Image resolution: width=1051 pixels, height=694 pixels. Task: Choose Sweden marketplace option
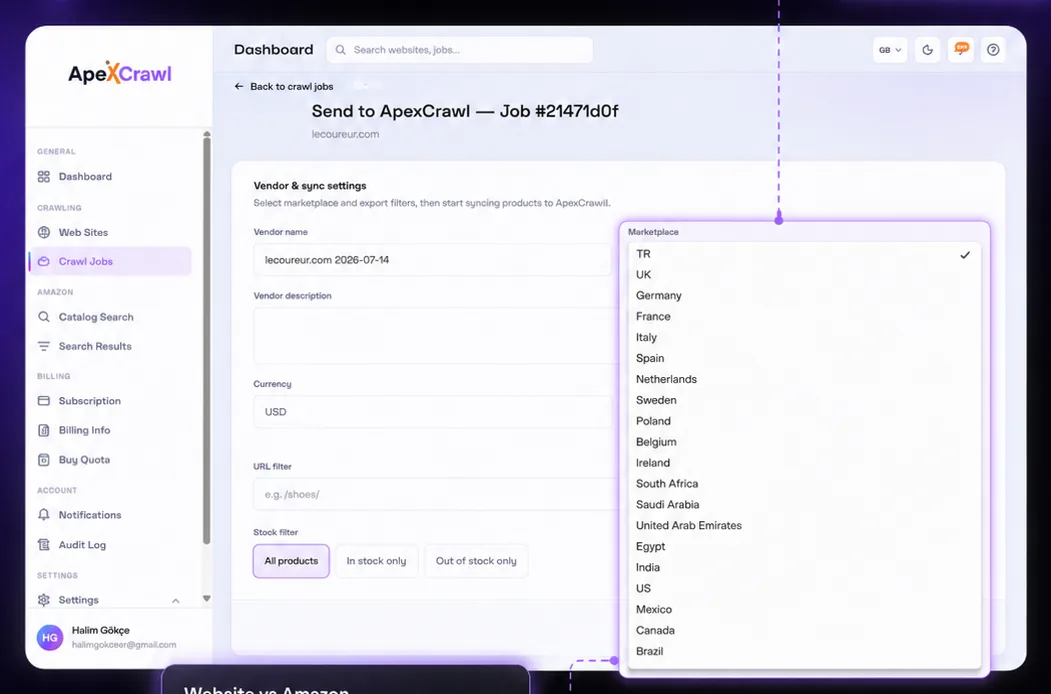pos(803,400)
